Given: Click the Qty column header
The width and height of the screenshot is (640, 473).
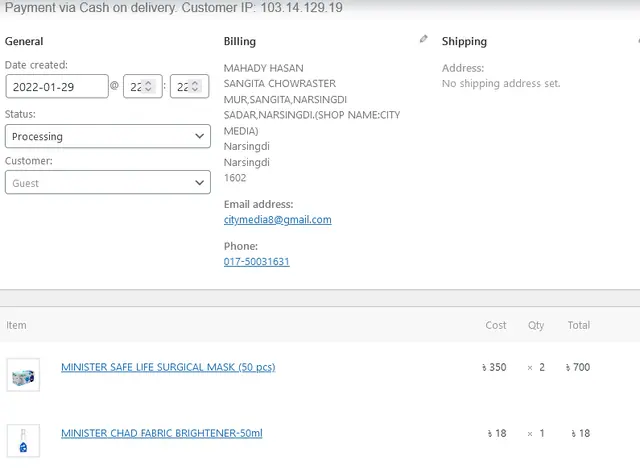Looking at the screenshot, I should coord(536,326).
